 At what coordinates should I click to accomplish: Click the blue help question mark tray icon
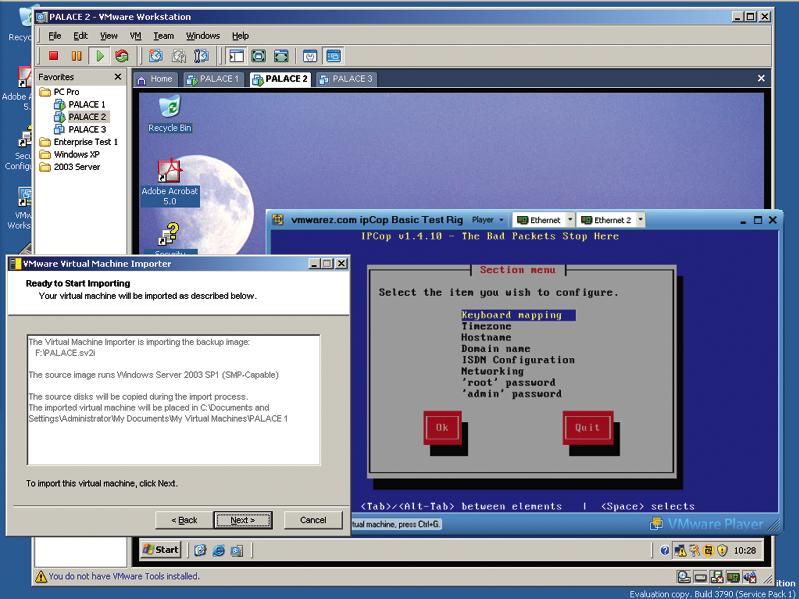pos(665,550)
